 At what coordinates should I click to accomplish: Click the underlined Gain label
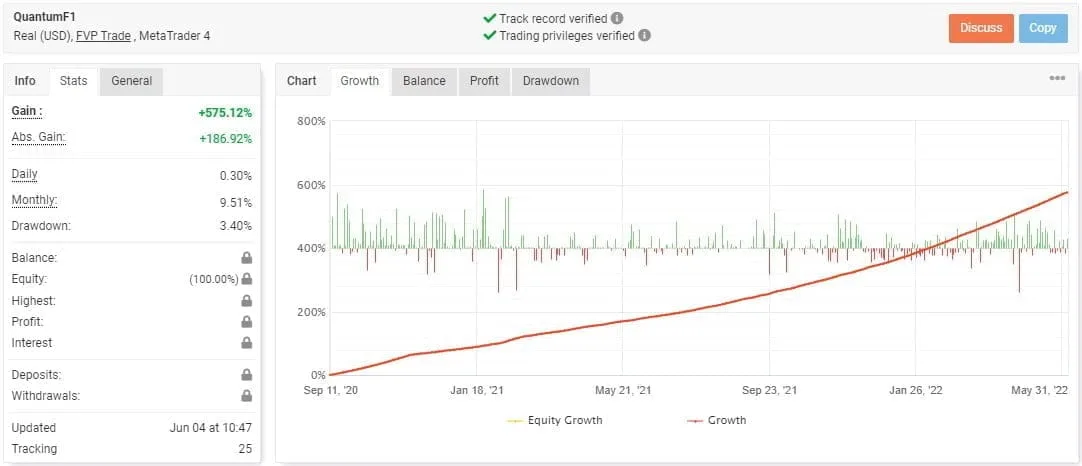pyautogui.click(x=26, y=111)
